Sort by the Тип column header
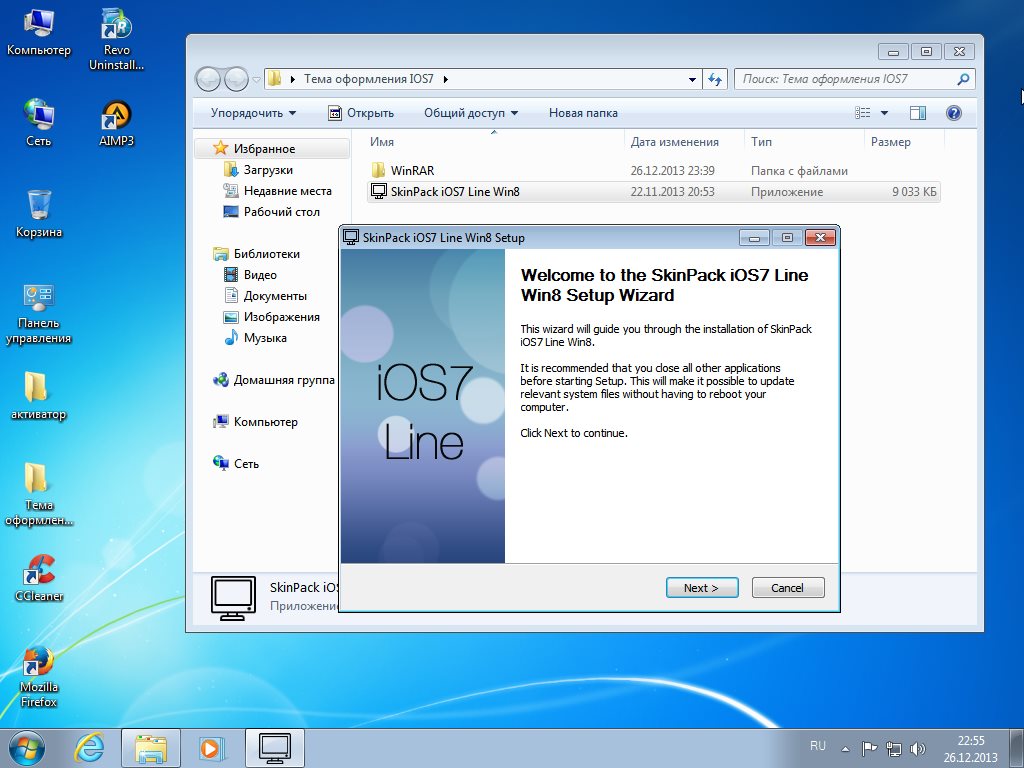 pyautogui.click(x=805, y=142)
